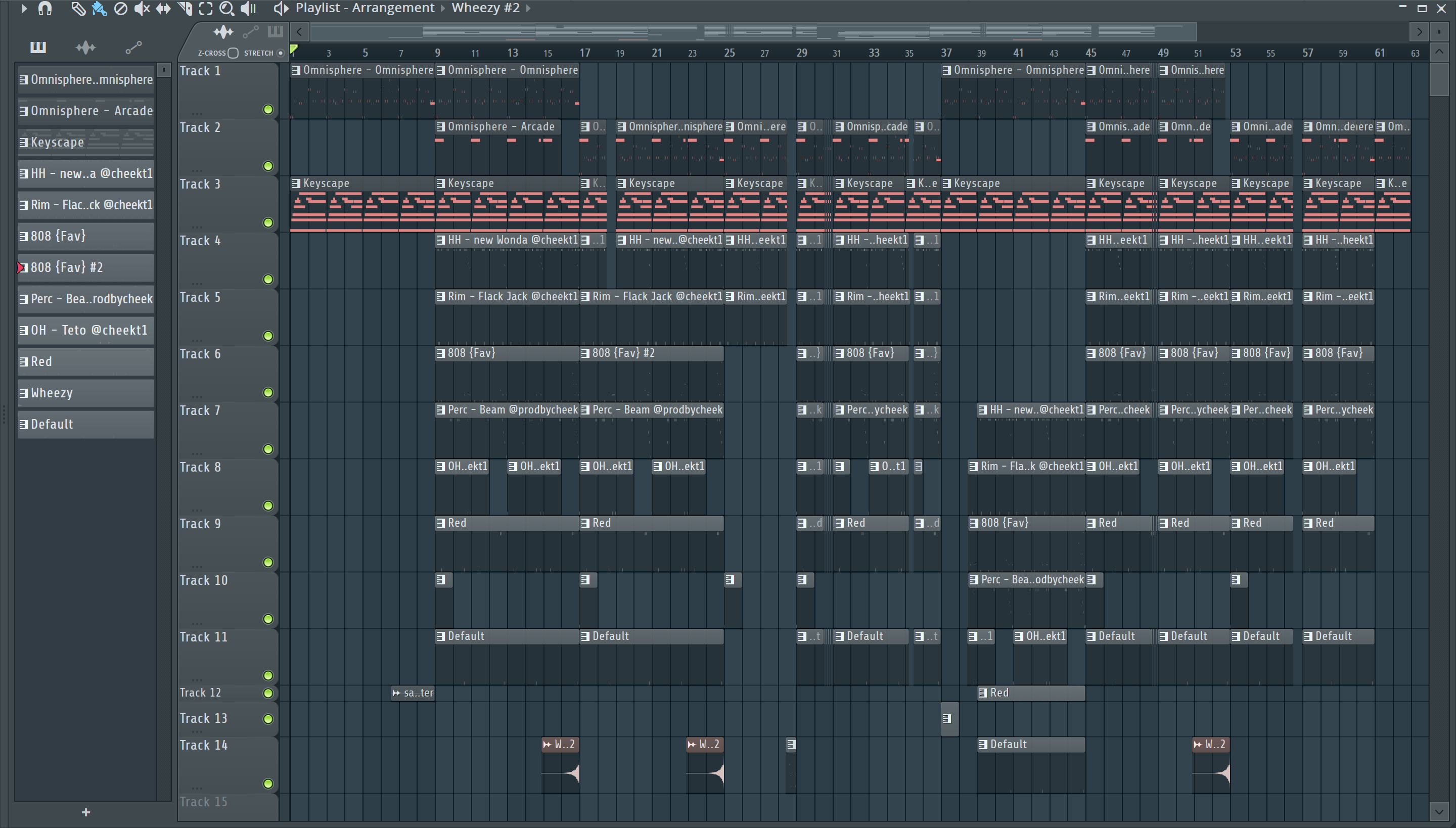Select the Paint brush tool
The height and width of the screenshot is (828, 1456).
point(100,8)
